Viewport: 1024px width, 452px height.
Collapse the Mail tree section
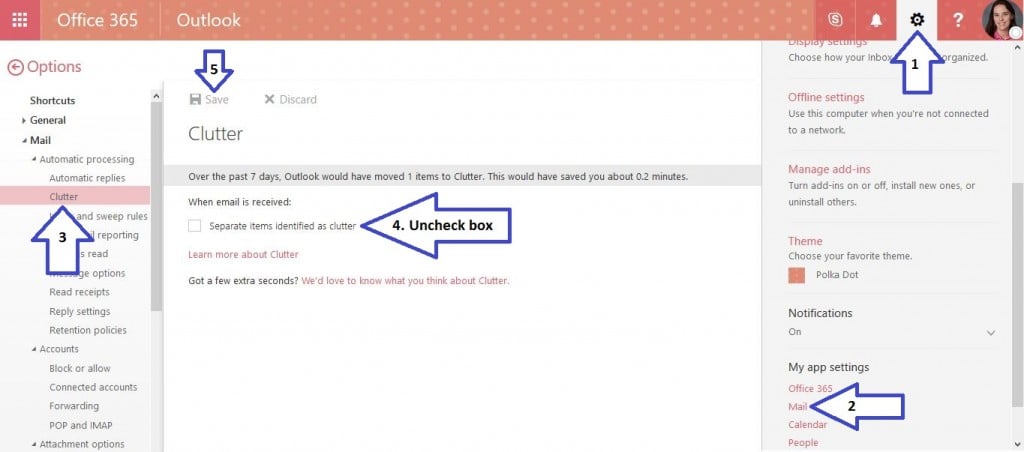24,140
